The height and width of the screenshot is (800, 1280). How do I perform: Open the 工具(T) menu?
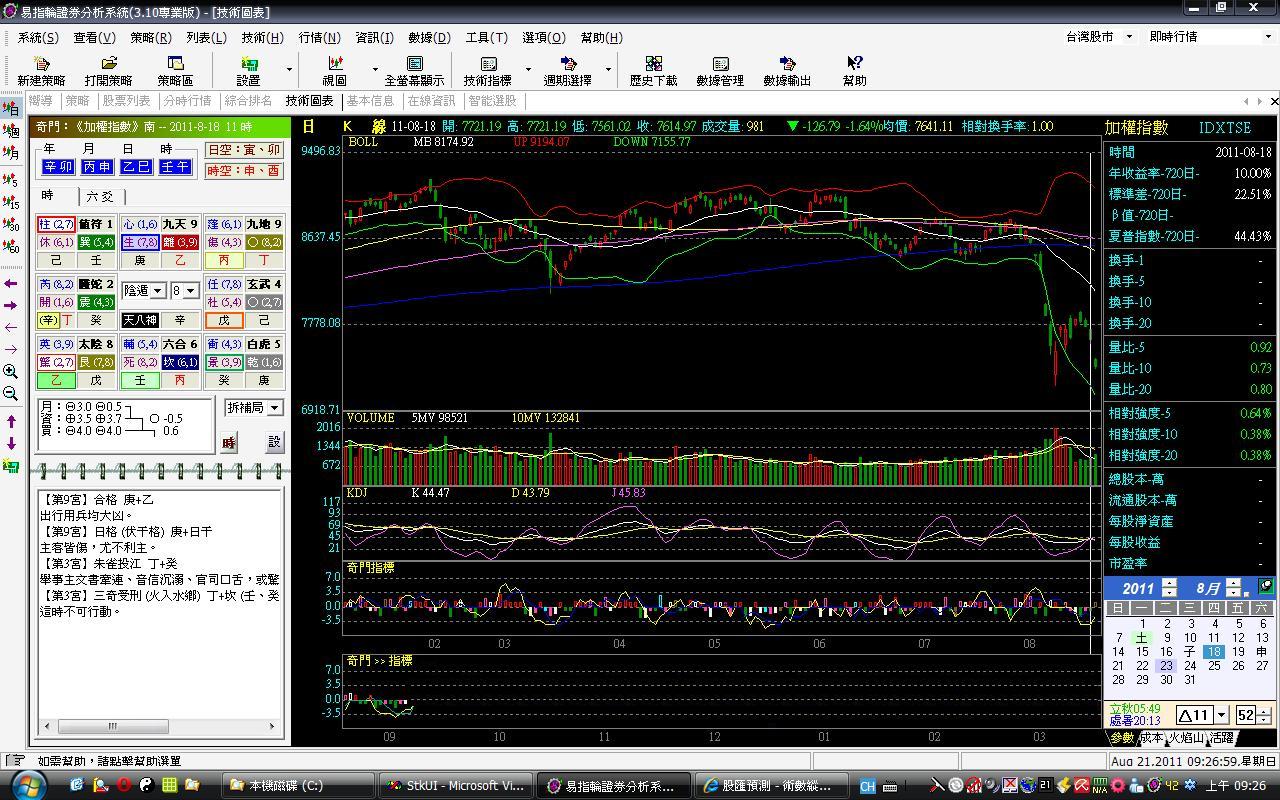click(x=486, y=37)
